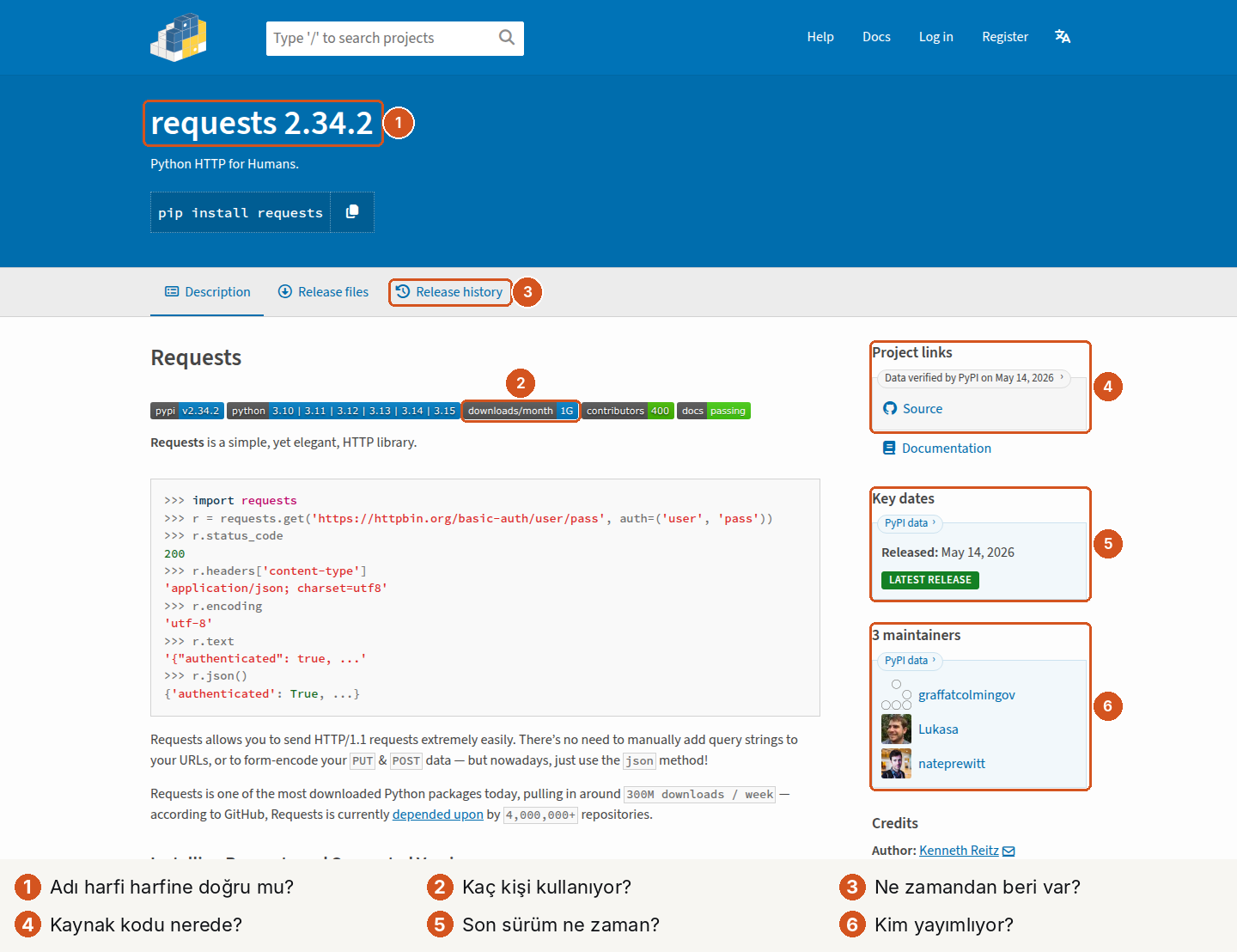Click the 'pip install requests' command text
Screen dimensions: 1237x952
(x=241, y=213)
